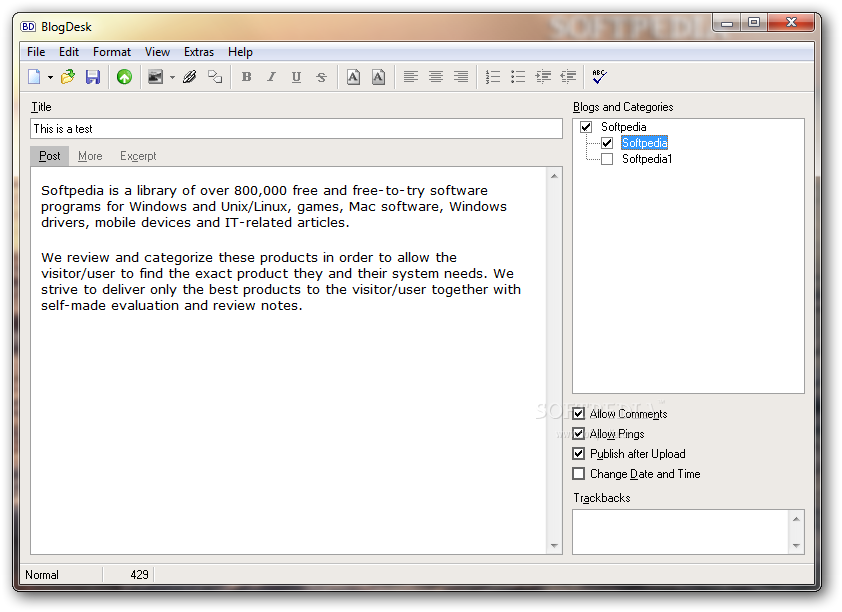Image resolution: width=842 pixels, height=612 pixels.
Task: Uncheck the top-level Softpedia blog checkbox
Action: pyautogui.click(x=586, y=127)
